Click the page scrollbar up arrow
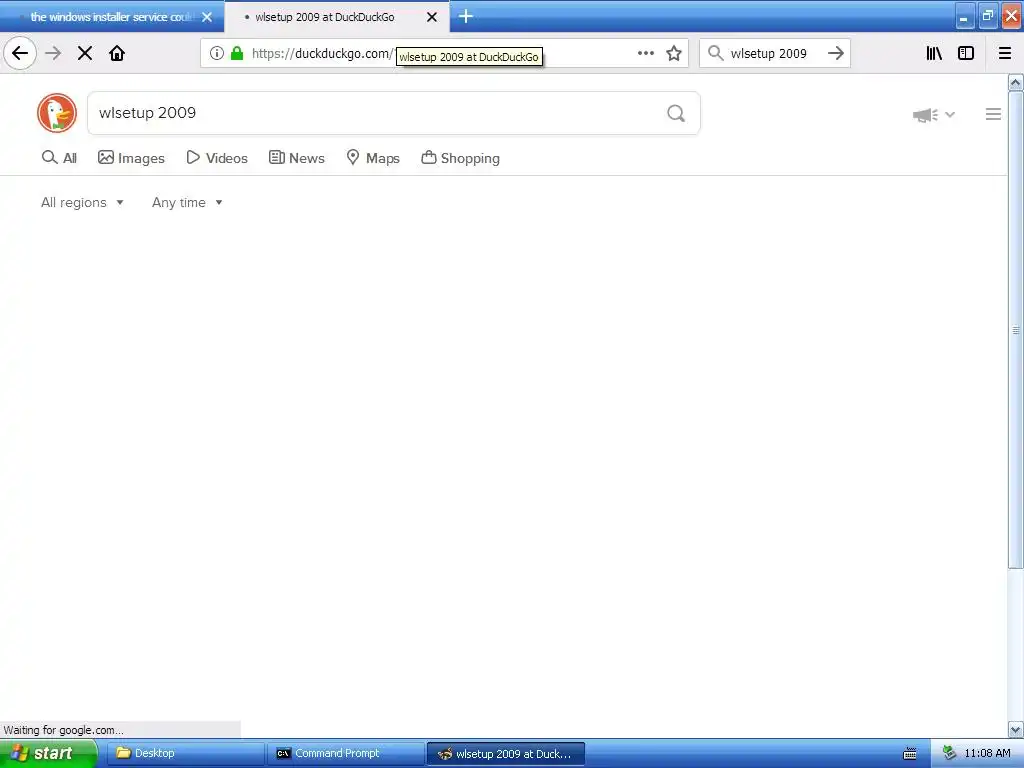The image size is (1024, 768). pos(1016,82)
